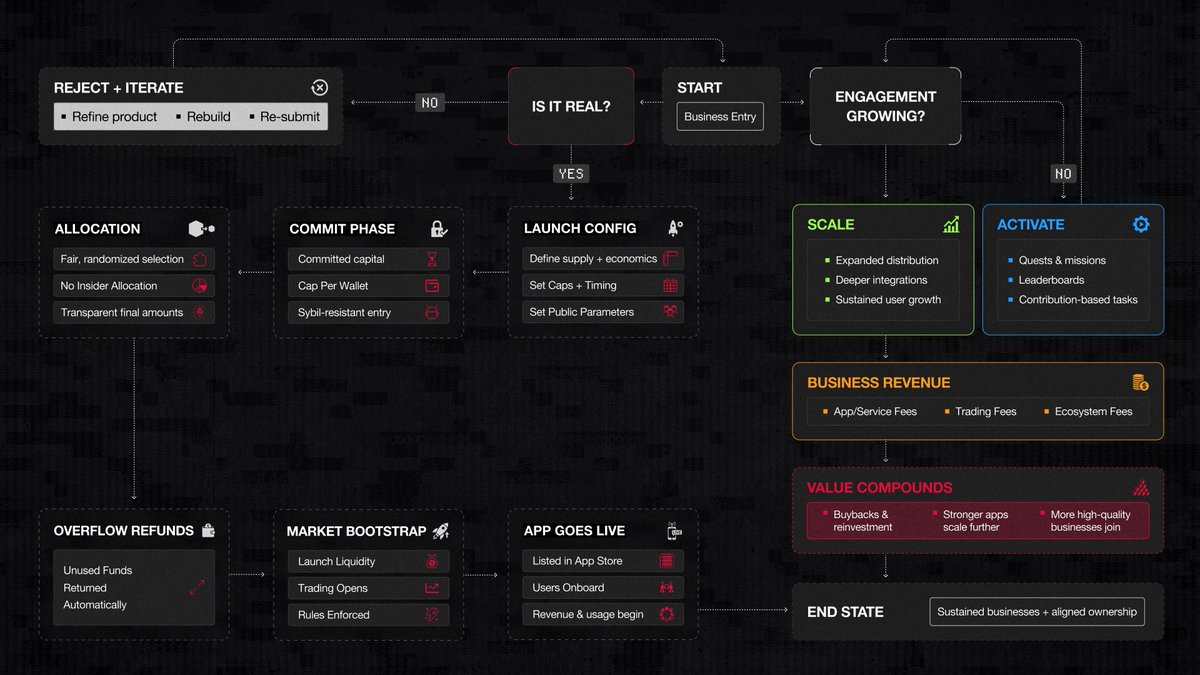
Task: Click the Stronger apps scale further text
Action: point(975,521)
